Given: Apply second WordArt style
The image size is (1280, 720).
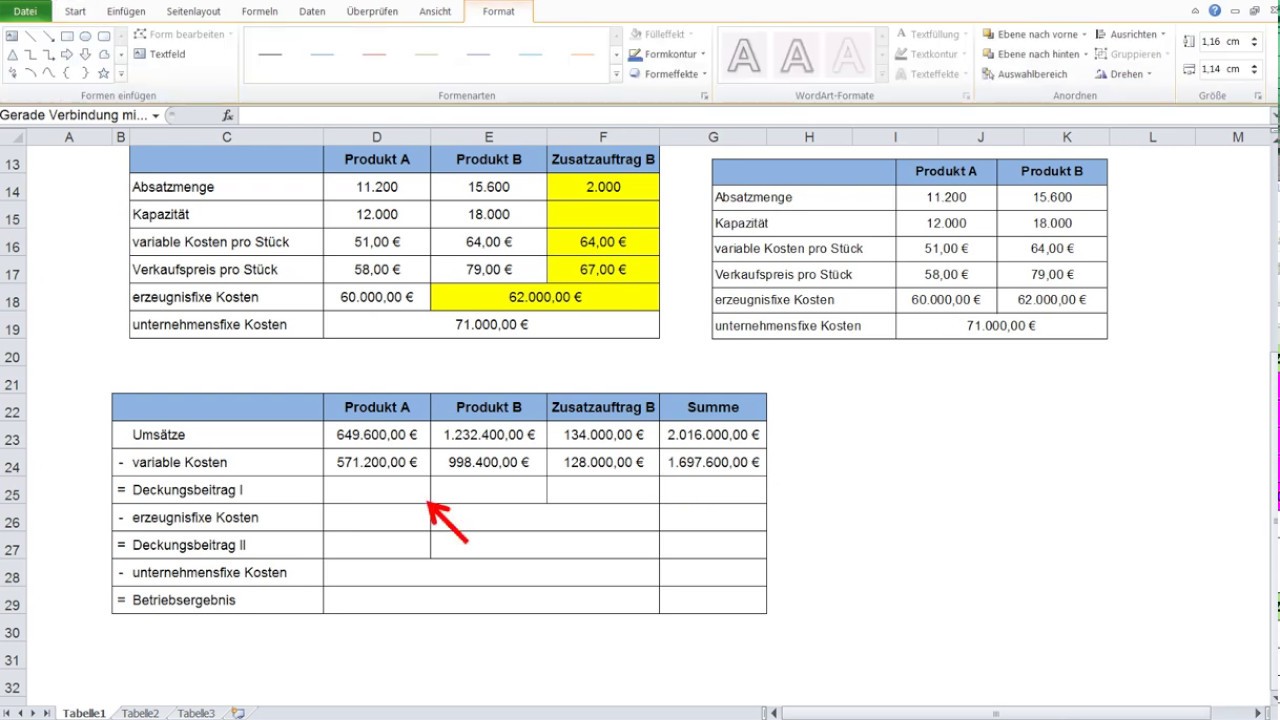Looking at the screenshot, I should (x=796, y=55).
